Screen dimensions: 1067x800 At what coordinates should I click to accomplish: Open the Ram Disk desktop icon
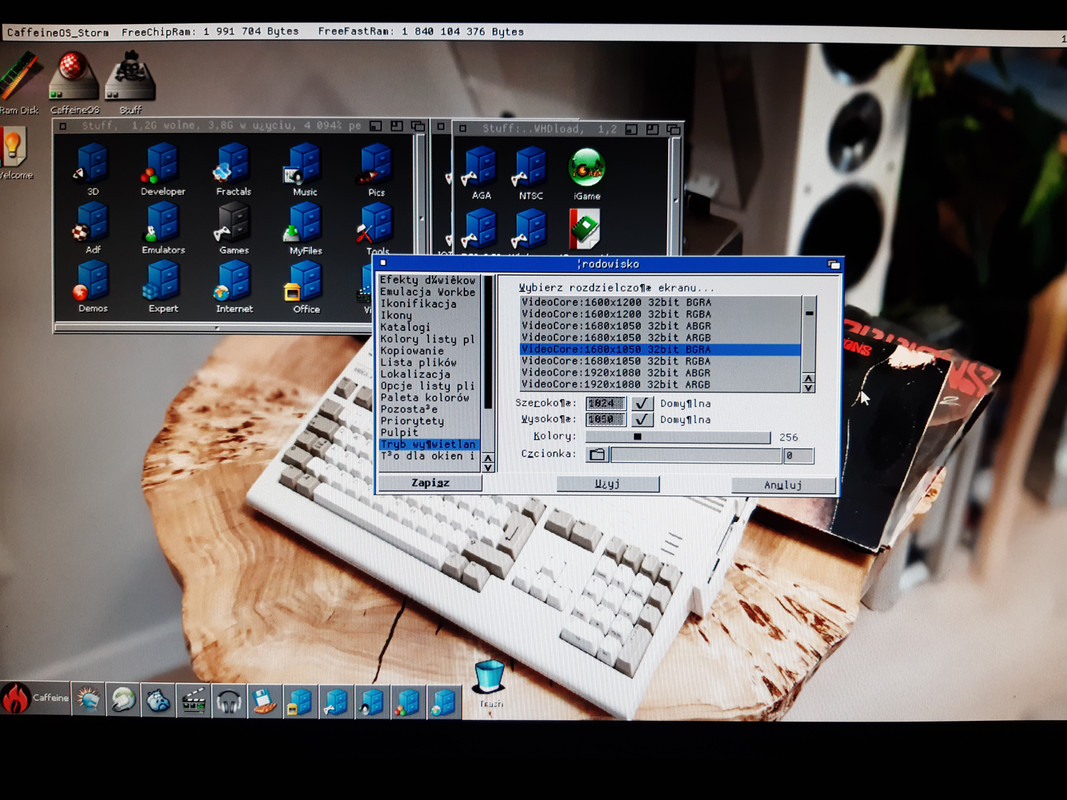18,76
